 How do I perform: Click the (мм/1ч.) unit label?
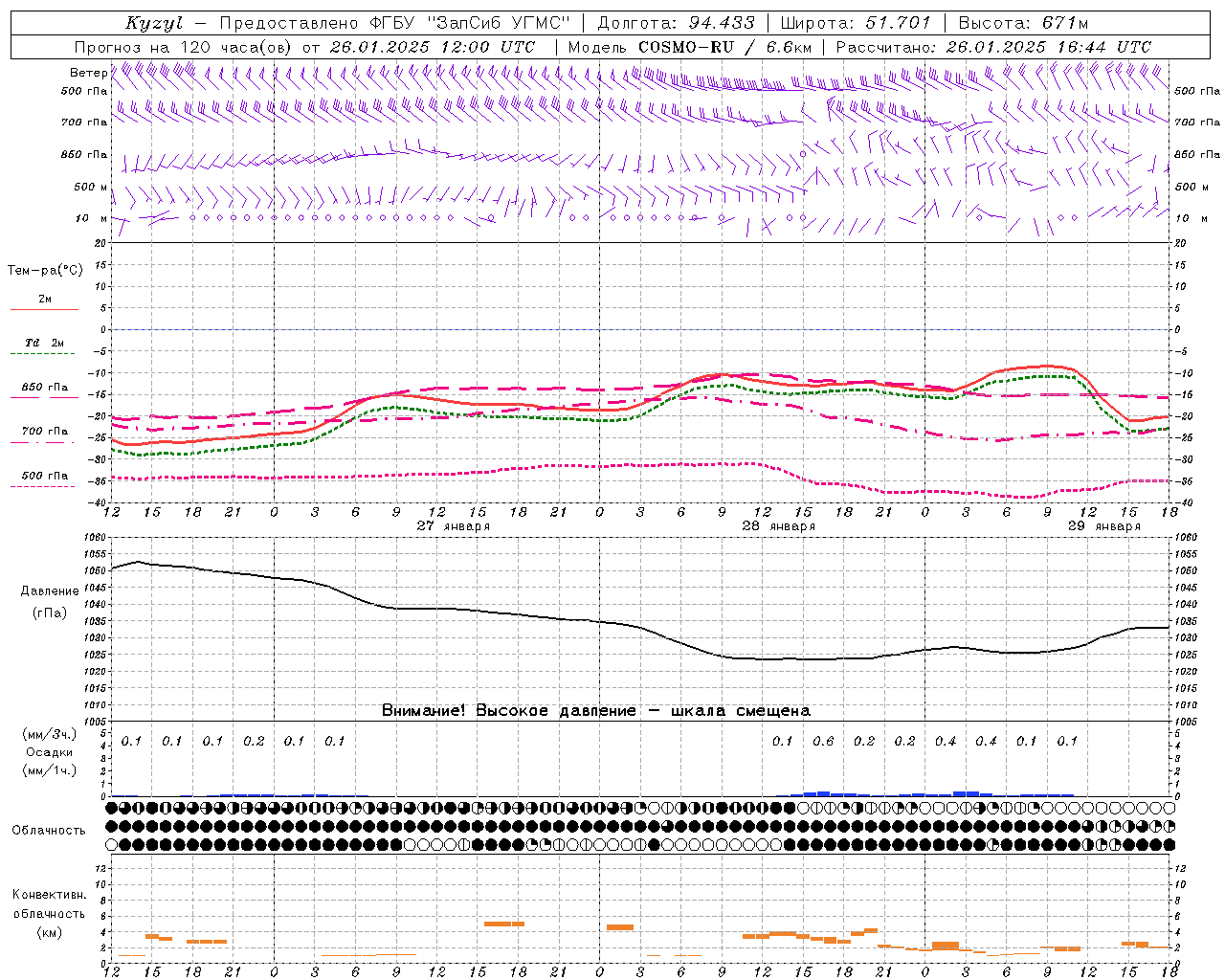tap(49, 770)
